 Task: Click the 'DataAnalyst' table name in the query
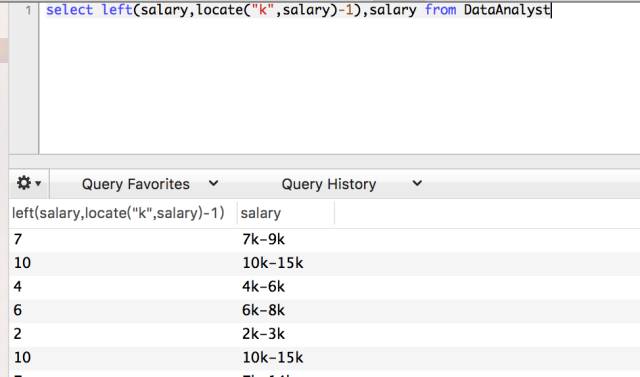tap(507, 10)
